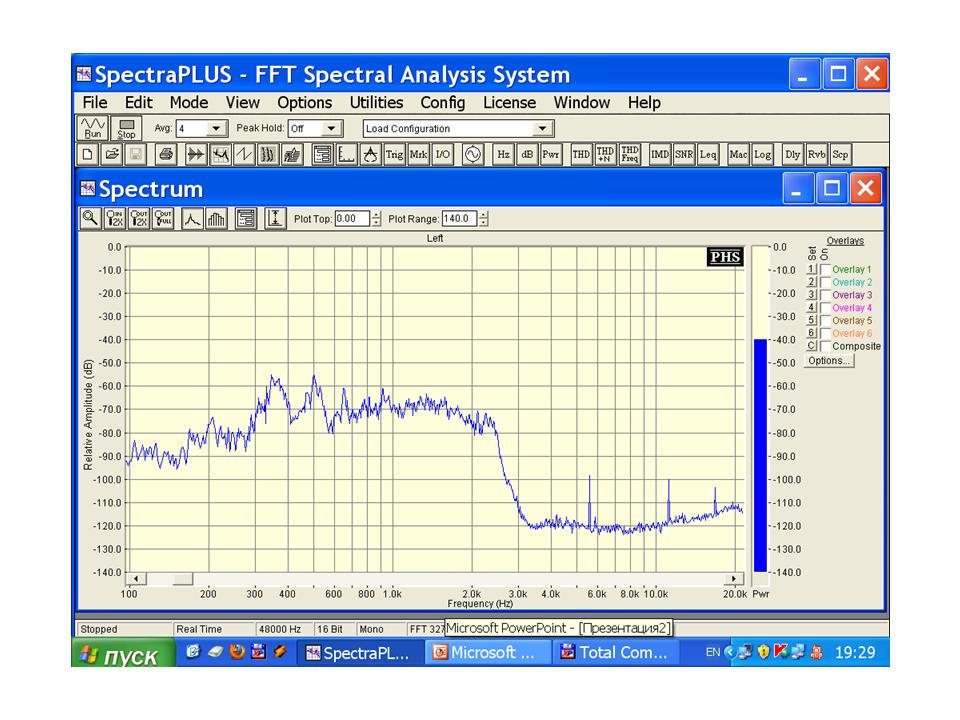
Task: Print the plot with the printer icon
Action: click(165, 154)
